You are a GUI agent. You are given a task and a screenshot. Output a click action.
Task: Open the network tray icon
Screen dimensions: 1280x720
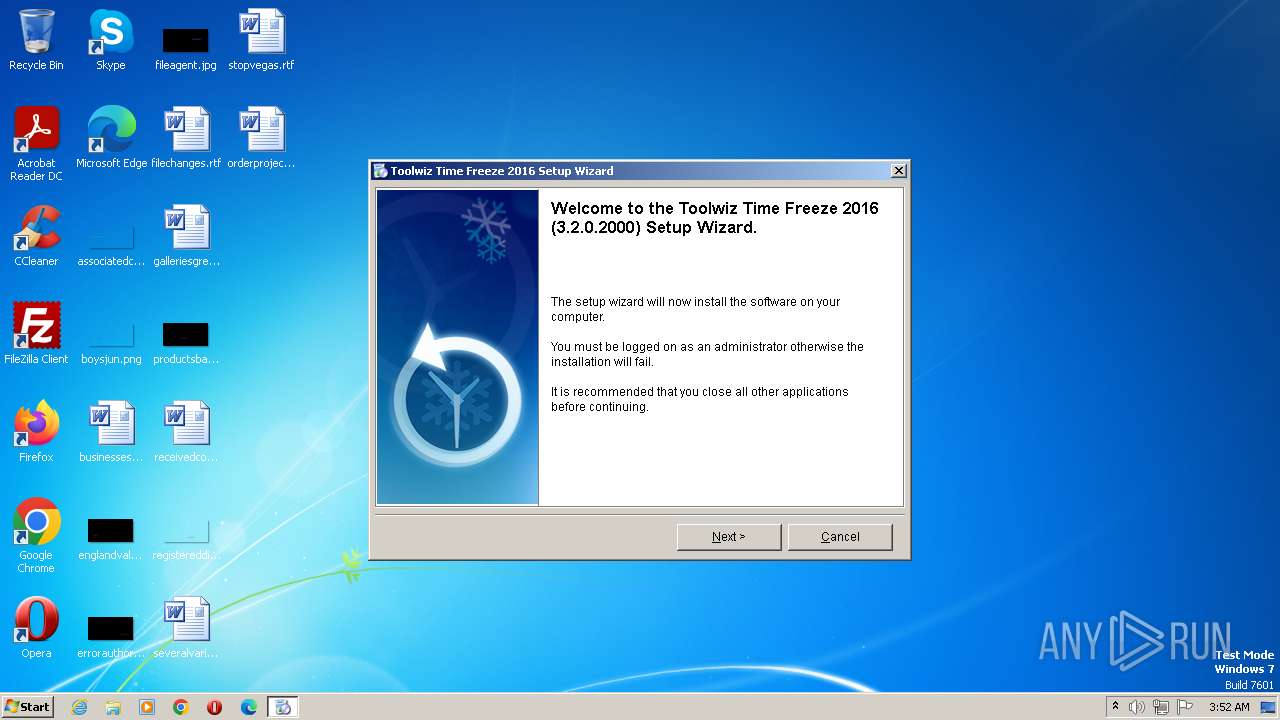[x=1161, y=707]
